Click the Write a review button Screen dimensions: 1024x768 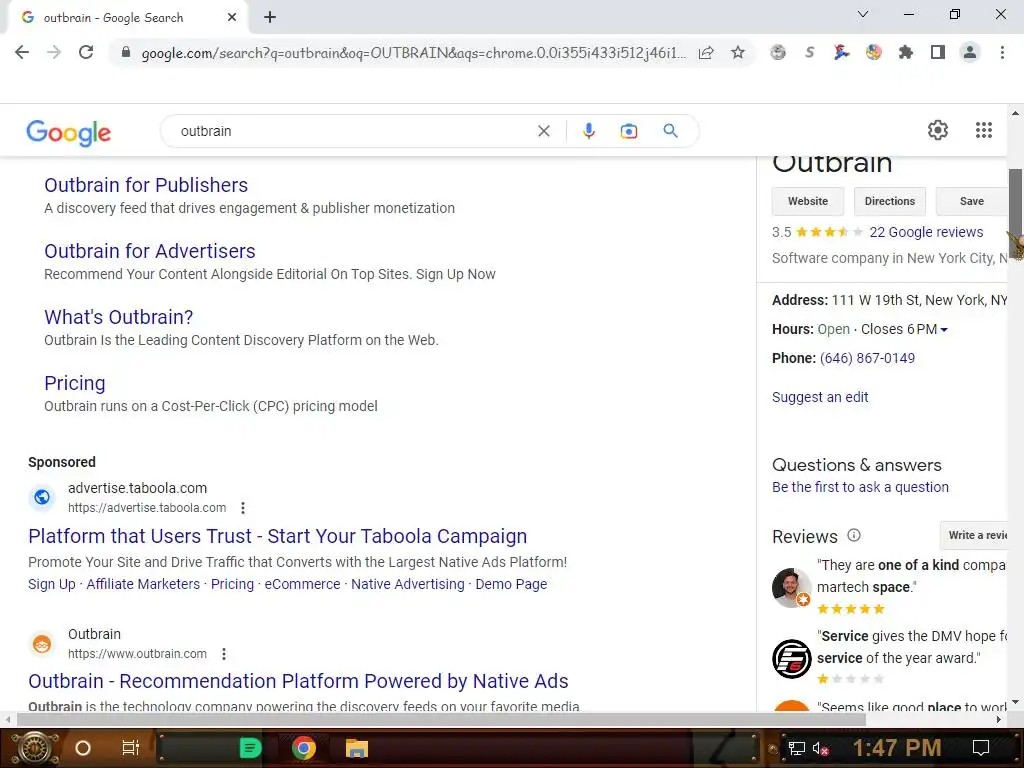[974, 535]
